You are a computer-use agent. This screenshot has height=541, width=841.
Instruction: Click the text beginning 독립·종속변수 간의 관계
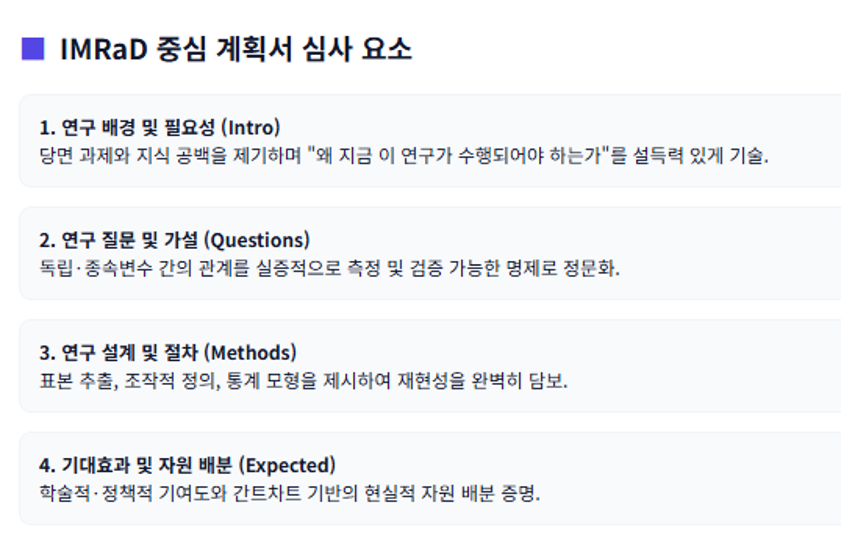(329, 268)
